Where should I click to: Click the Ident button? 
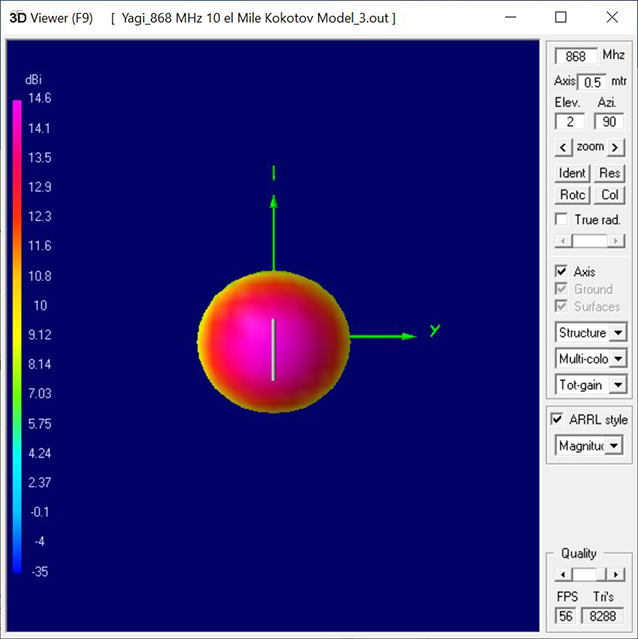(x=572, y=173)
